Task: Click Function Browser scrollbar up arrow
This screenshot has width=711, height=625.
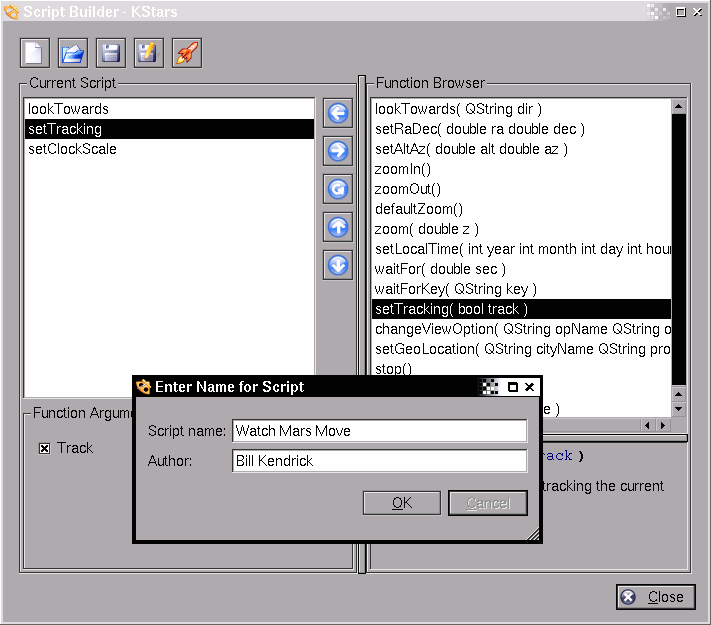Action: click(679, 106)
